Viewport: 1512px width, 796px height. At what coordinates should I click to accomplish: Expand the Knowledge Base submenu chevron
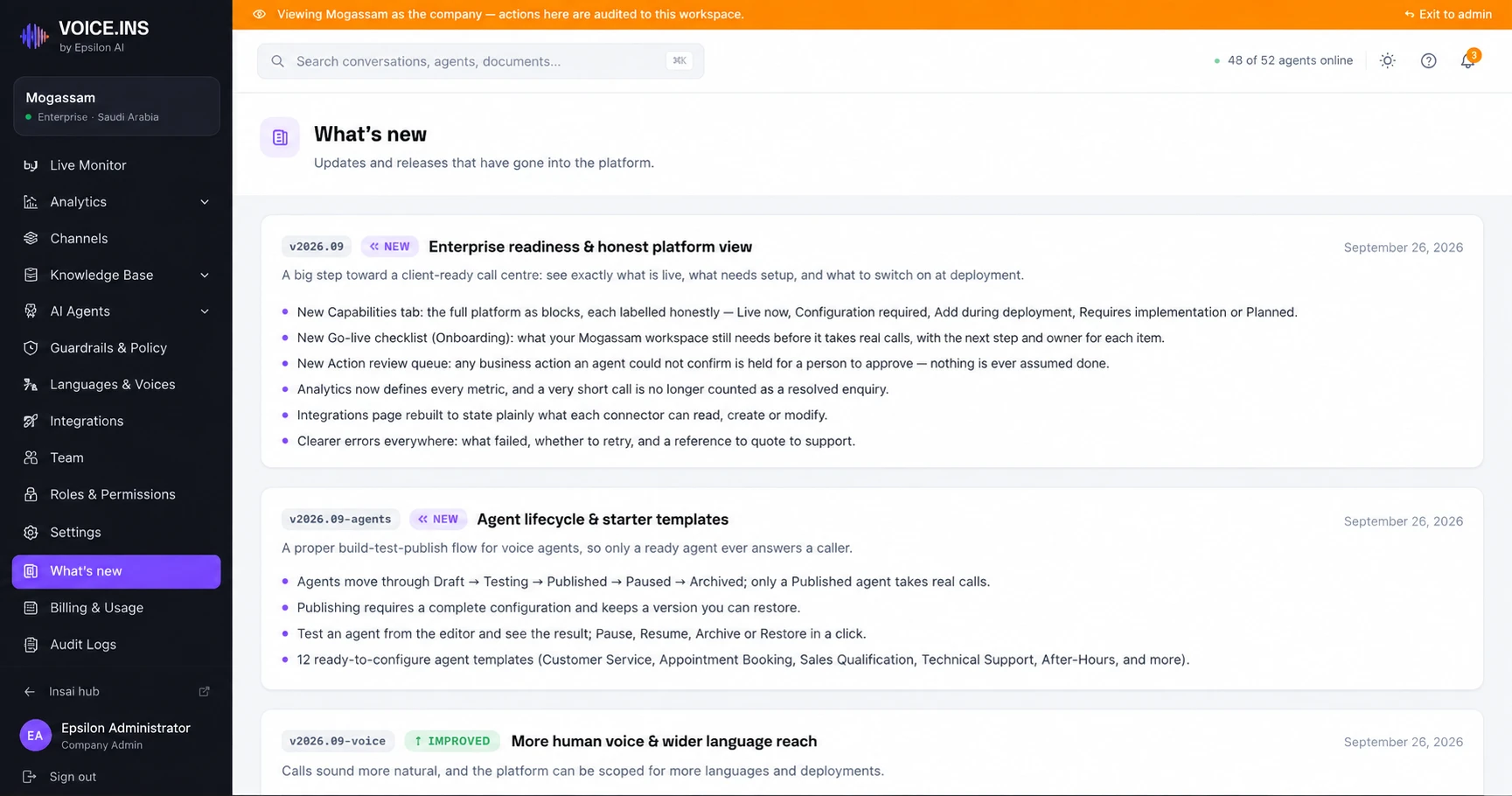pyautogui.click(x=205, y=275)
